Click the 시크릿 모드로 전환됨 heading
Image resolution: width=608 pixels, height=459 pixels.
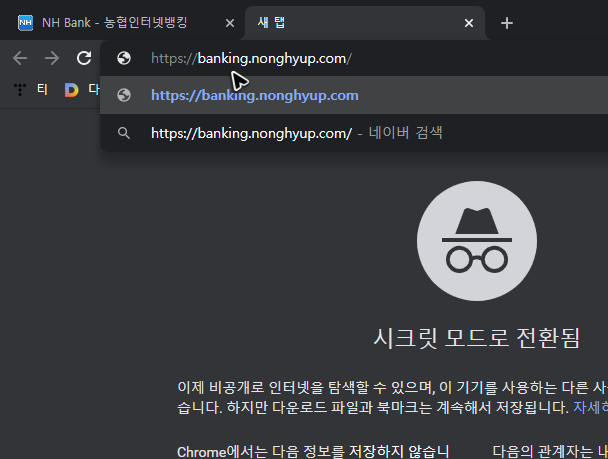[477, 338]
